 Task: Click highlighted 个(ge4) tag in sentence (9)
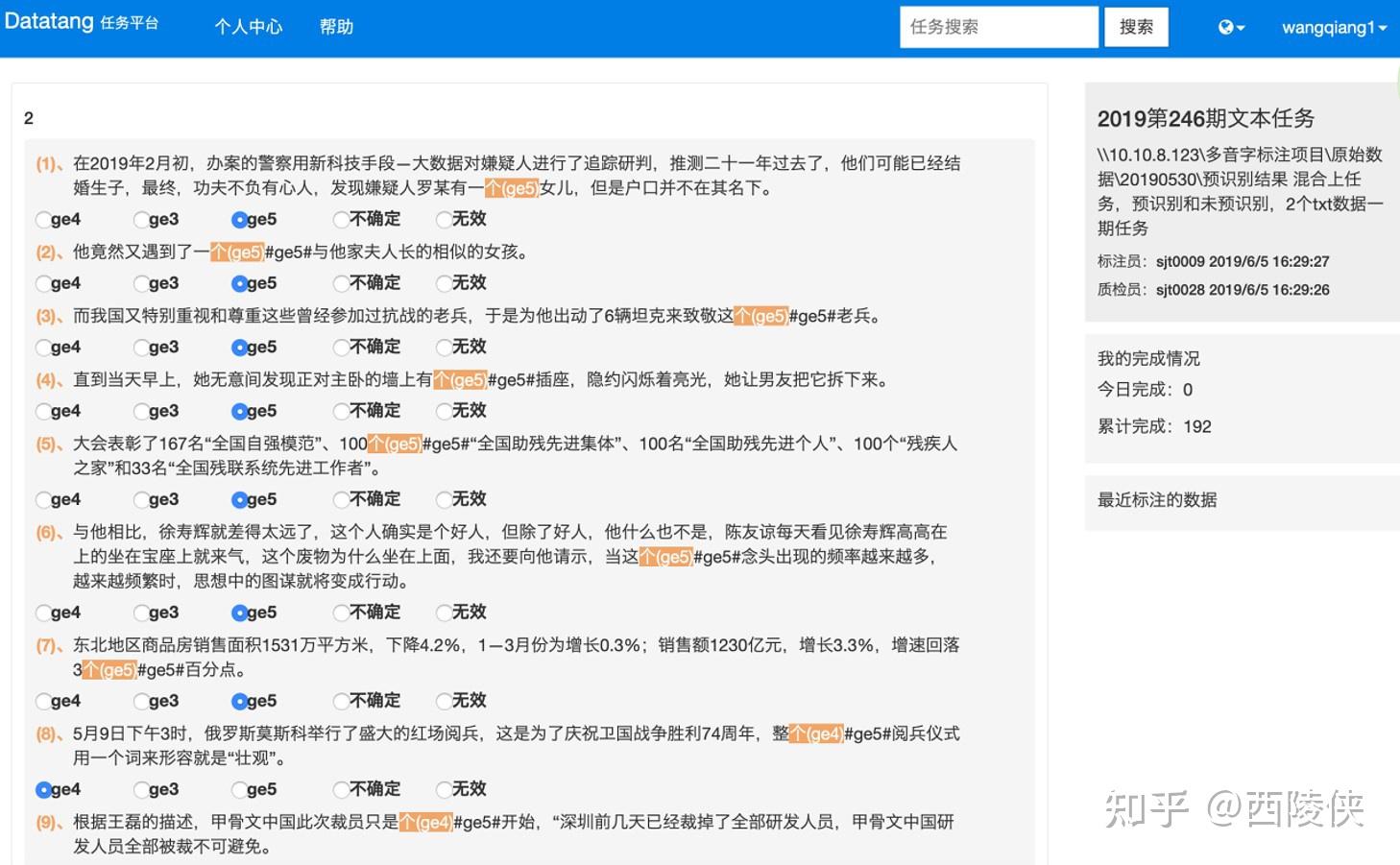coord(425,822)
